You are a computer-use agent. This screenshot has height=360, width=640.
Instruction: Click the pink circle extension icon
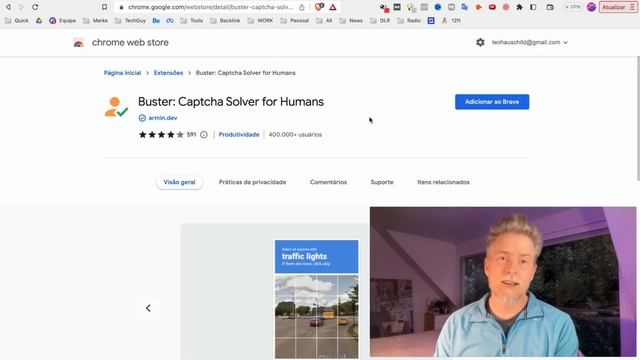coord(506,7)
